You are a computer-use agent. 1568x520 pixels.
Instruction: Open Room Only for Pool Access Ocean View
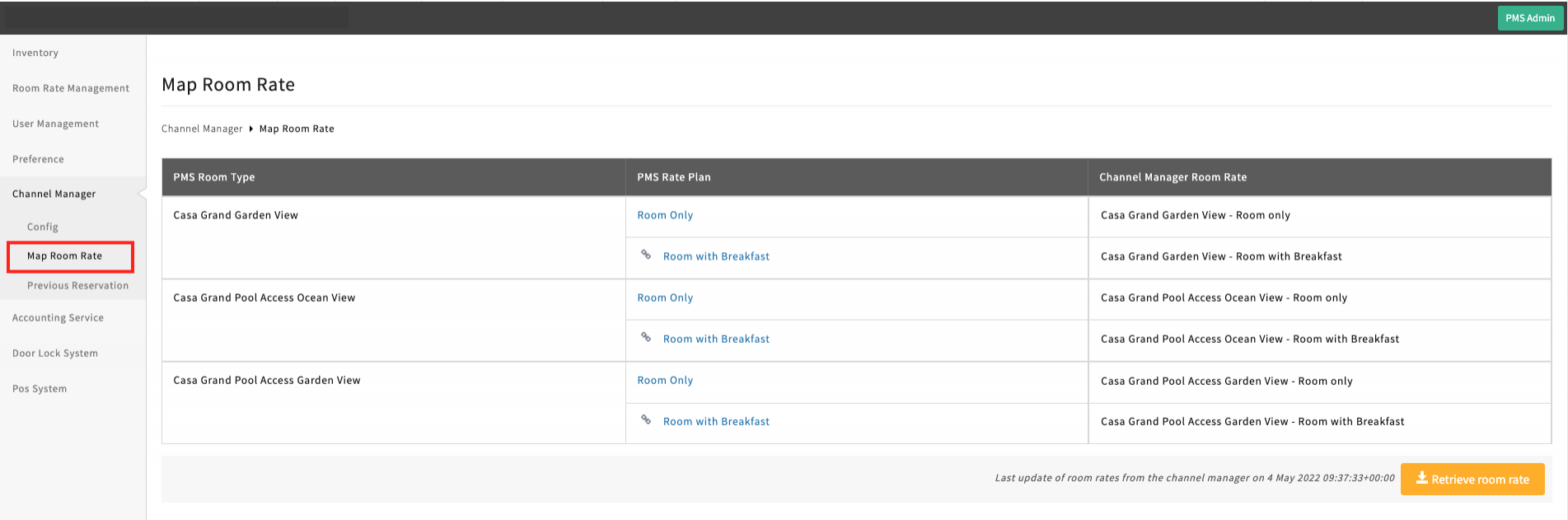click(x=665, y=297)
